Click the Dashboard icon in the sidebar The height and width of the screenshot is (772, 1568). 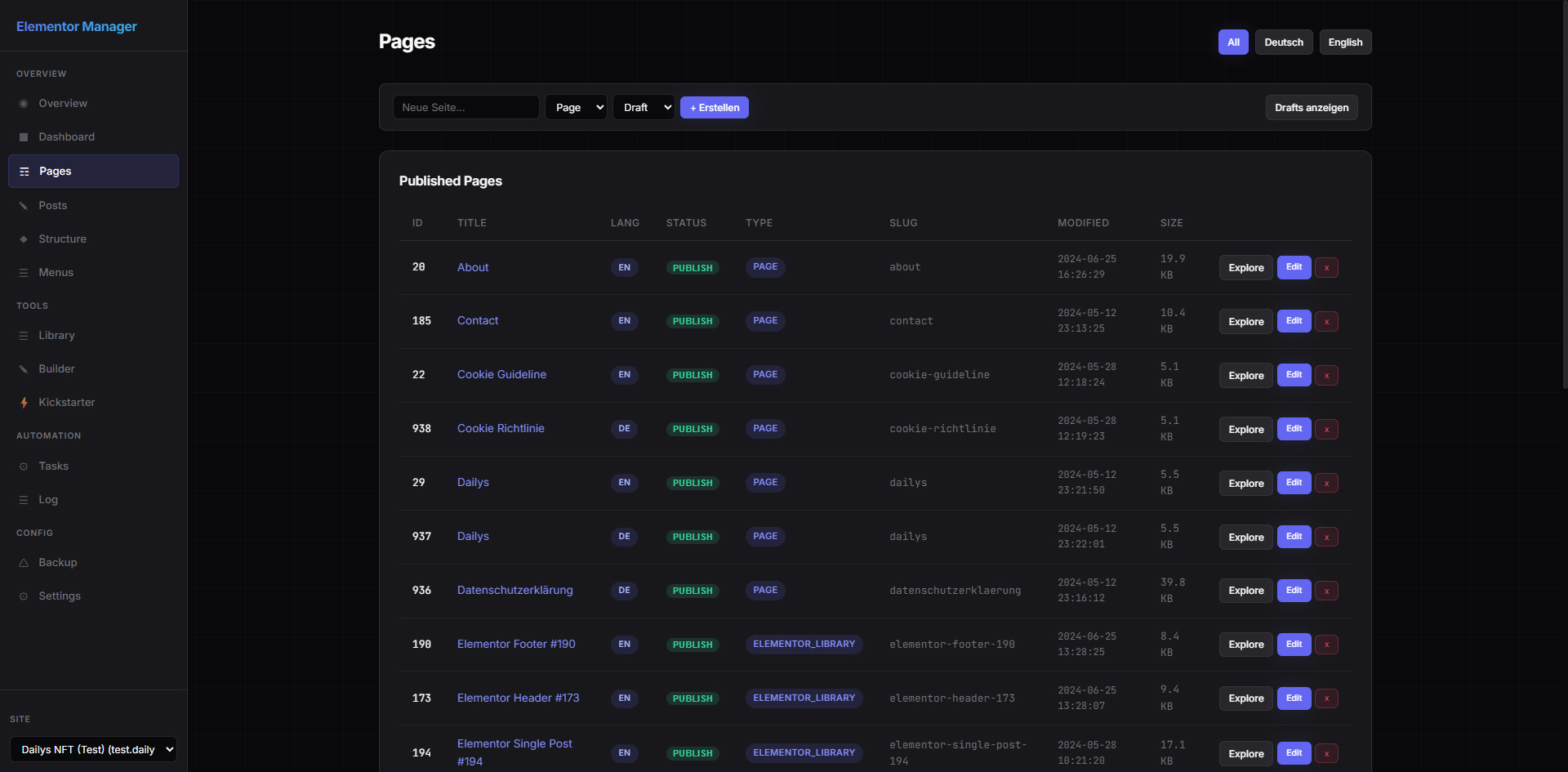tap(24, 137)
